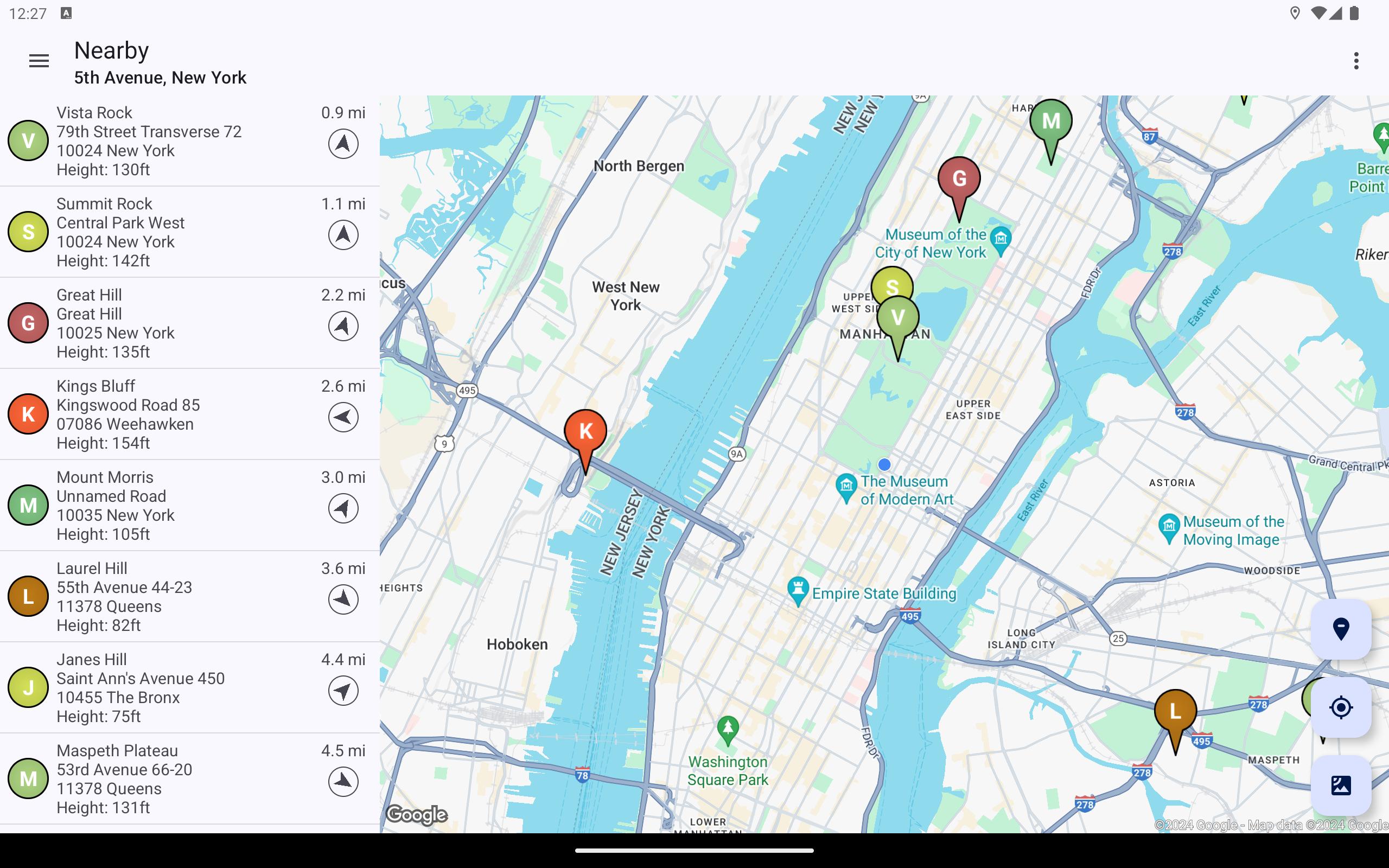Click the Nearby title

pos(111,50)
